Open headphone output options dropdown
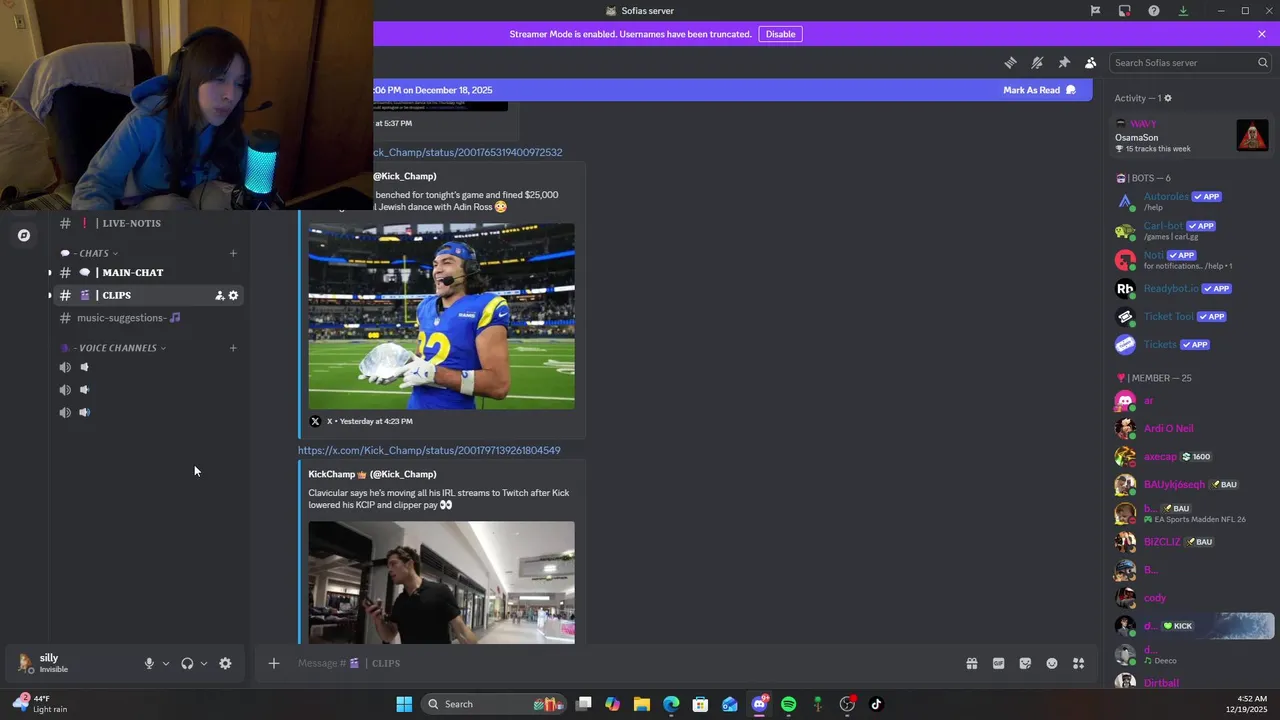The height and width of the screenshot is (720, 1280). click(x=203, y=663)
